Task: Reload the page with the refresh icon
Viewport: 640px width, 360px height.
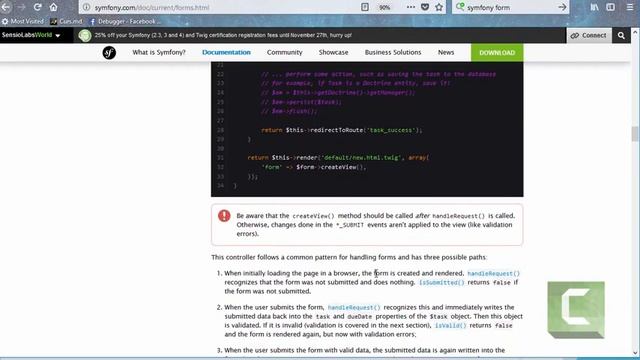Action: [x=38, y=7]
